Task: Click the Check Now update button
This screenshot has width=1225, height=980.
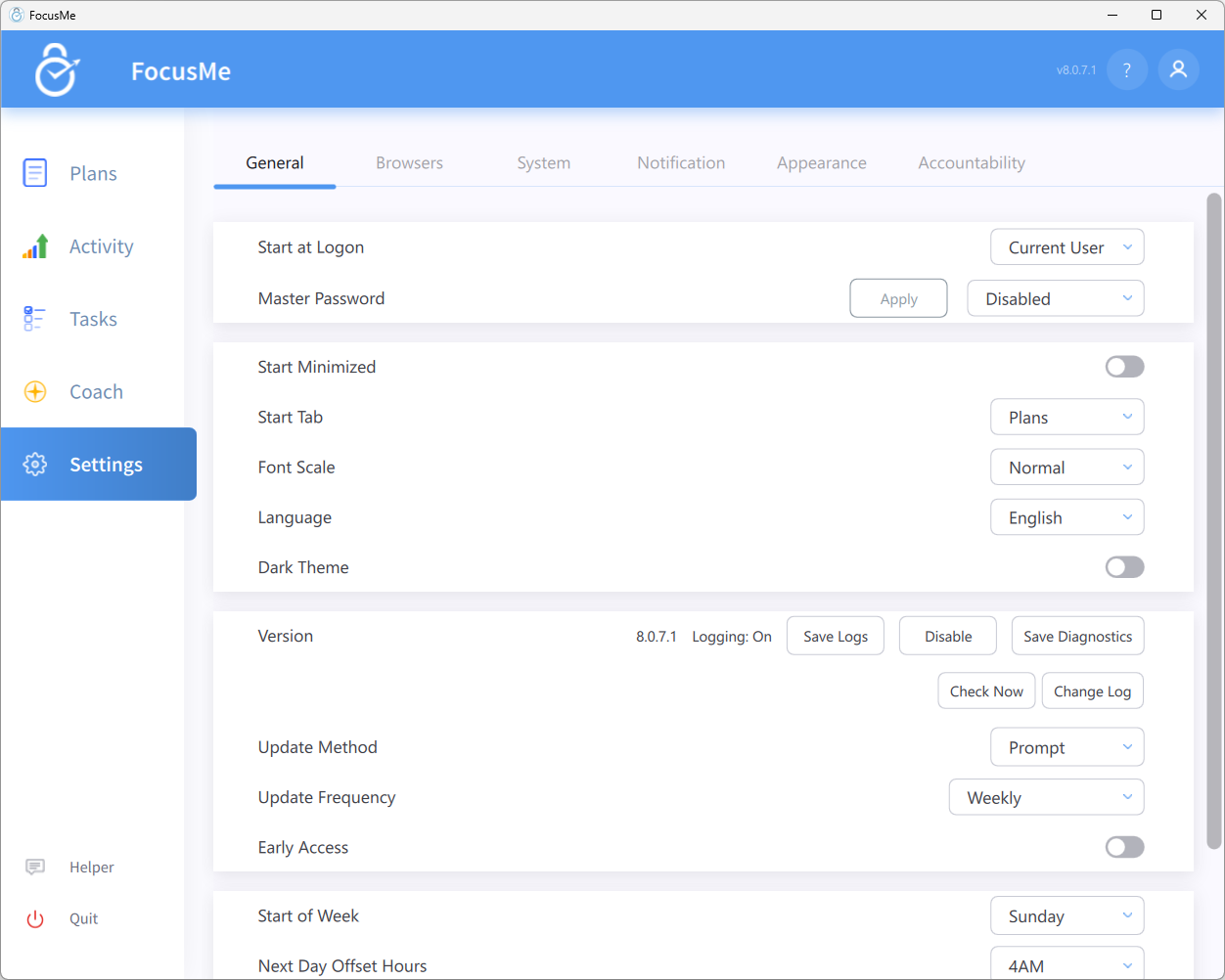Action: (986, 690)
